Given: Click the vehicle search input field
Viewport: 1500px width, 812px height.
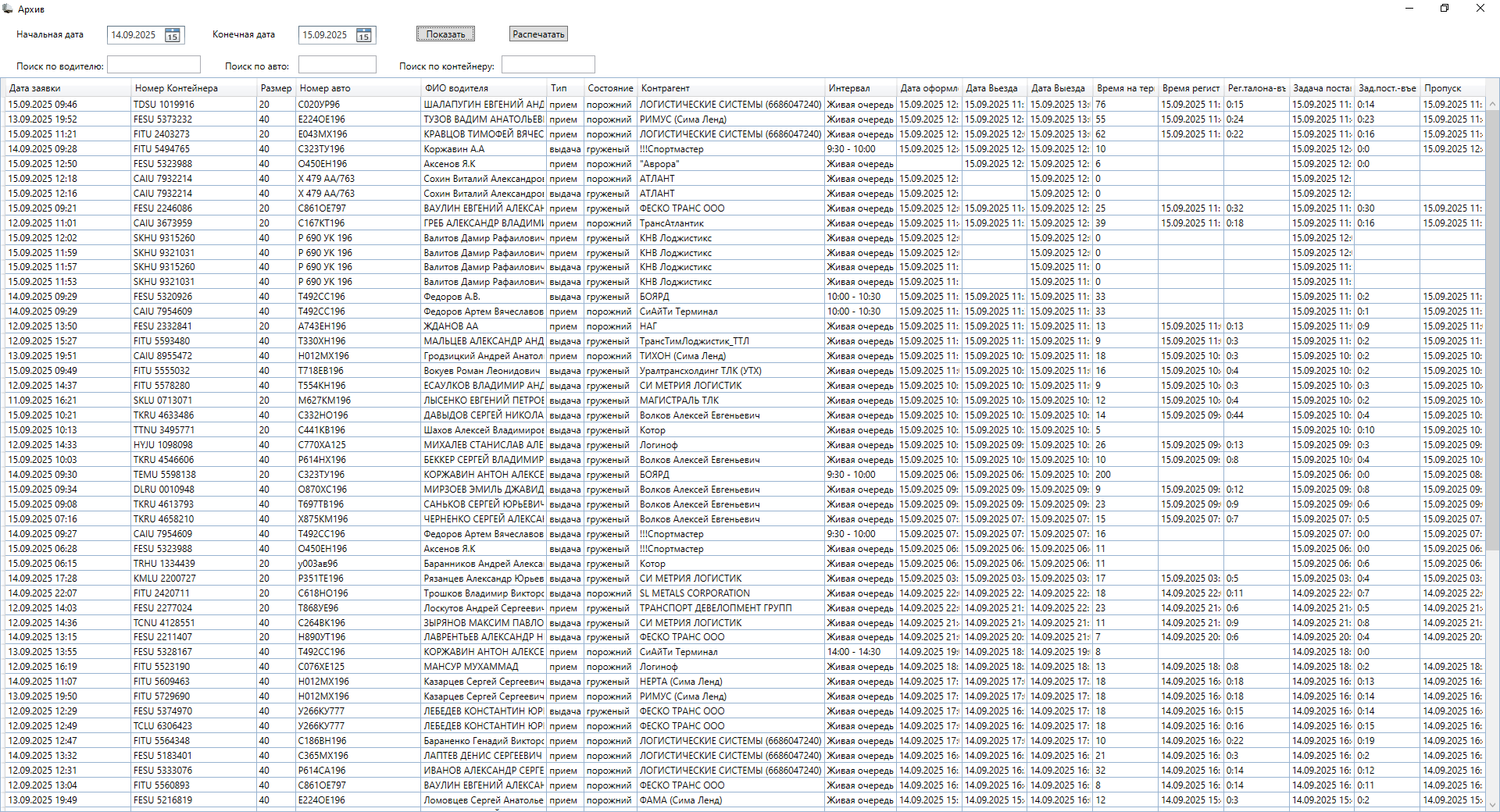Looking at the screenshot, I should tap(337, 65).
